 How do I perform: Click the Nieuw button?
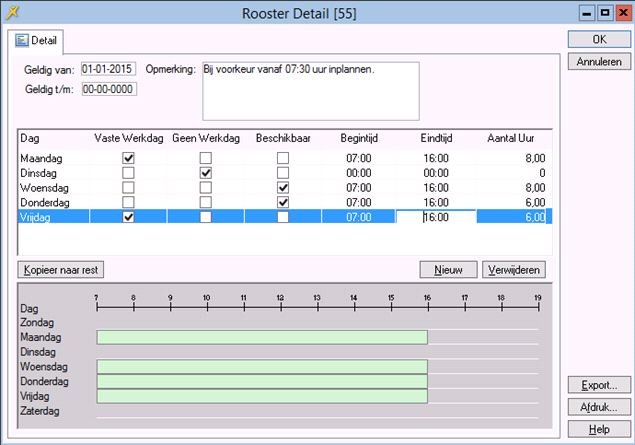click(448, 270)
